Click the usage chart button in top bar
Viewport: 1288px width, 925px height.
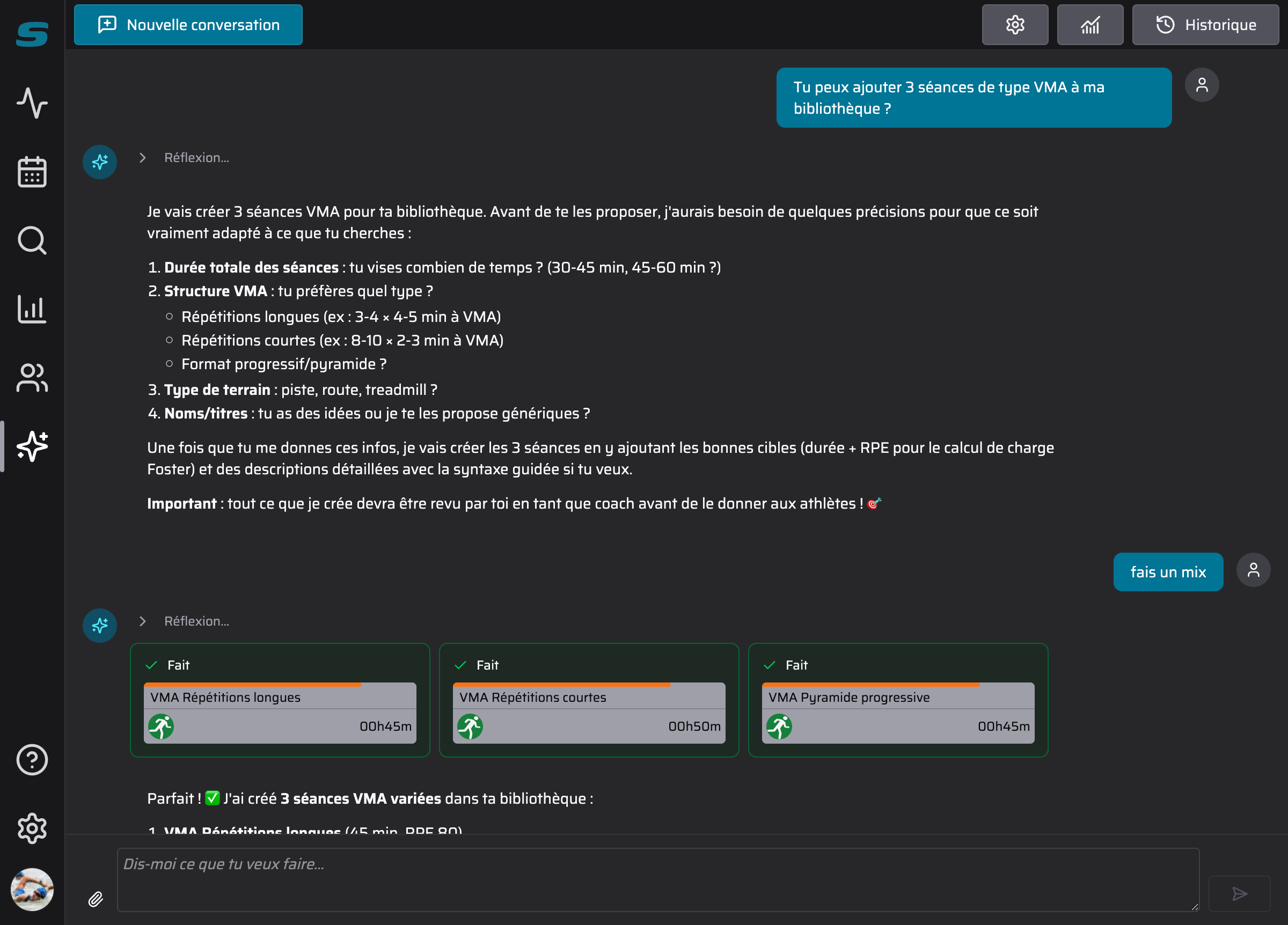point(1090,25)
